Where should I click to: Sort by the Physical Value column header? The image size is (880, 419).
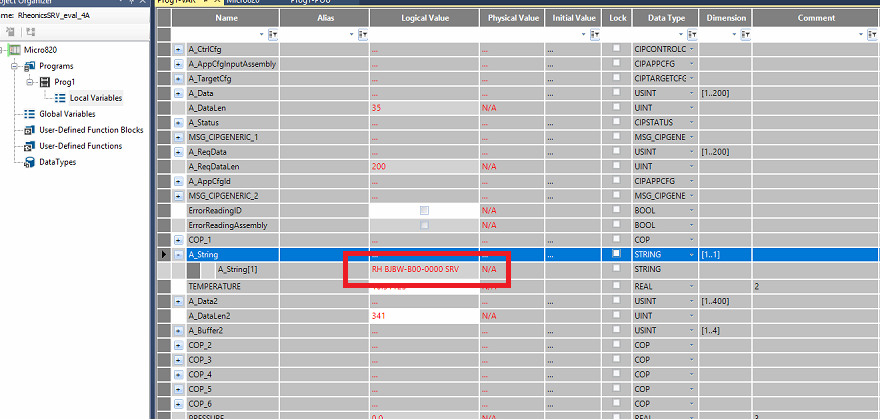pyautogui.click(x=512, y=18)
